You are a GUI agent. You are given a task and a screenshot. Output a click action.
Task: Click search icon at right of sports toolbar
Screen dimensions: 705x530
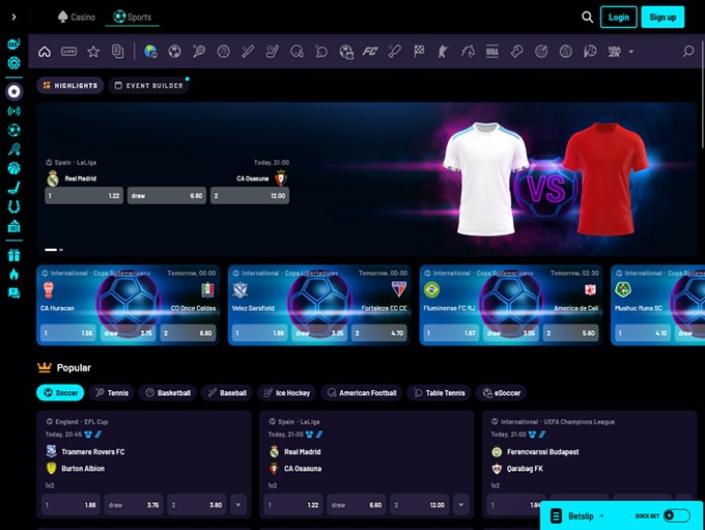(x=688, y=51)
